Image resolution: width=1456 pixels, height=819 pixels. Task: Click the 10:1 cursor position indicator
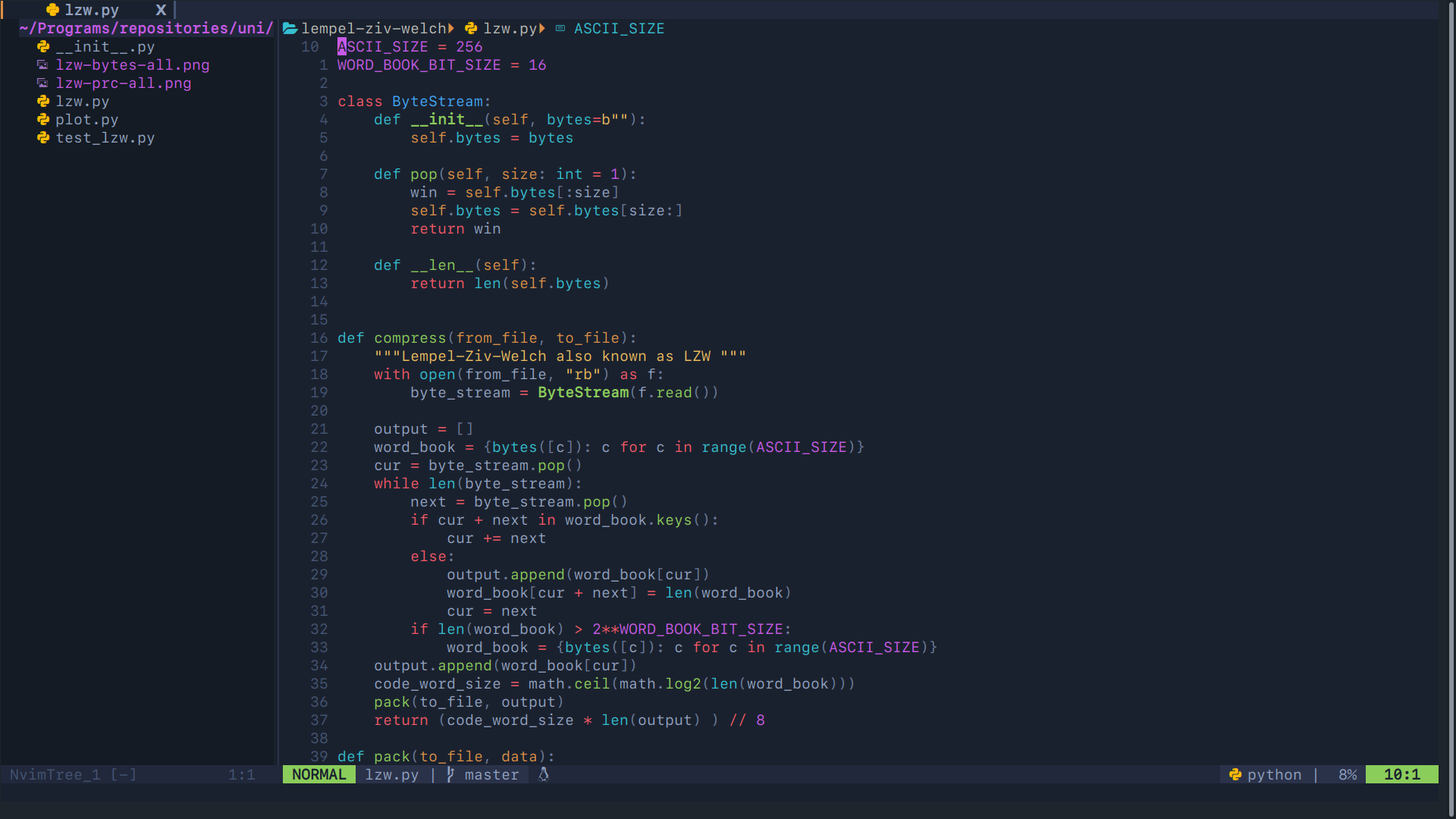pos(1401,774)
